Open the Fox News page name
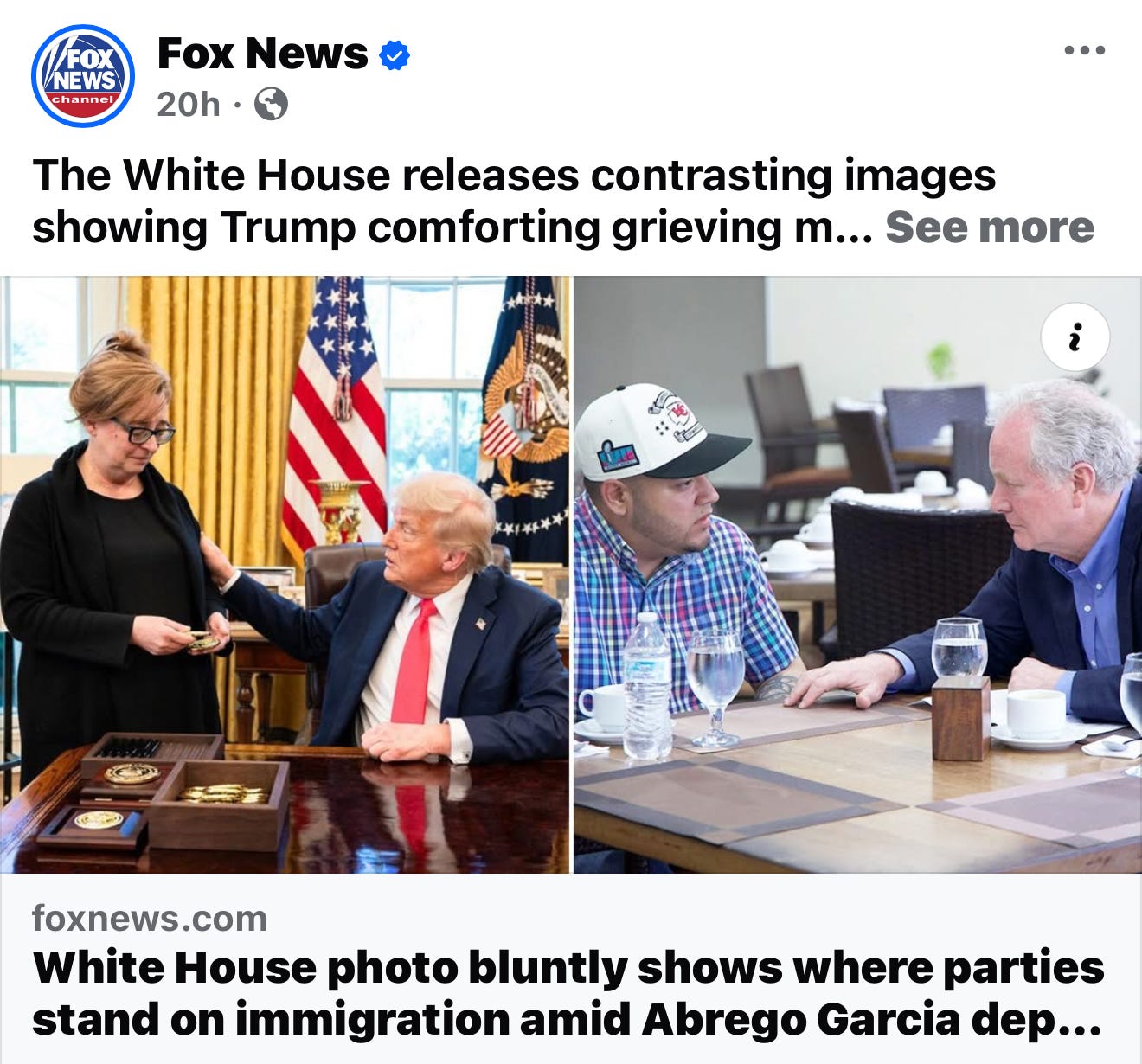The height and width of the screenshot is (1064, 1142). (x=262, y=54)
